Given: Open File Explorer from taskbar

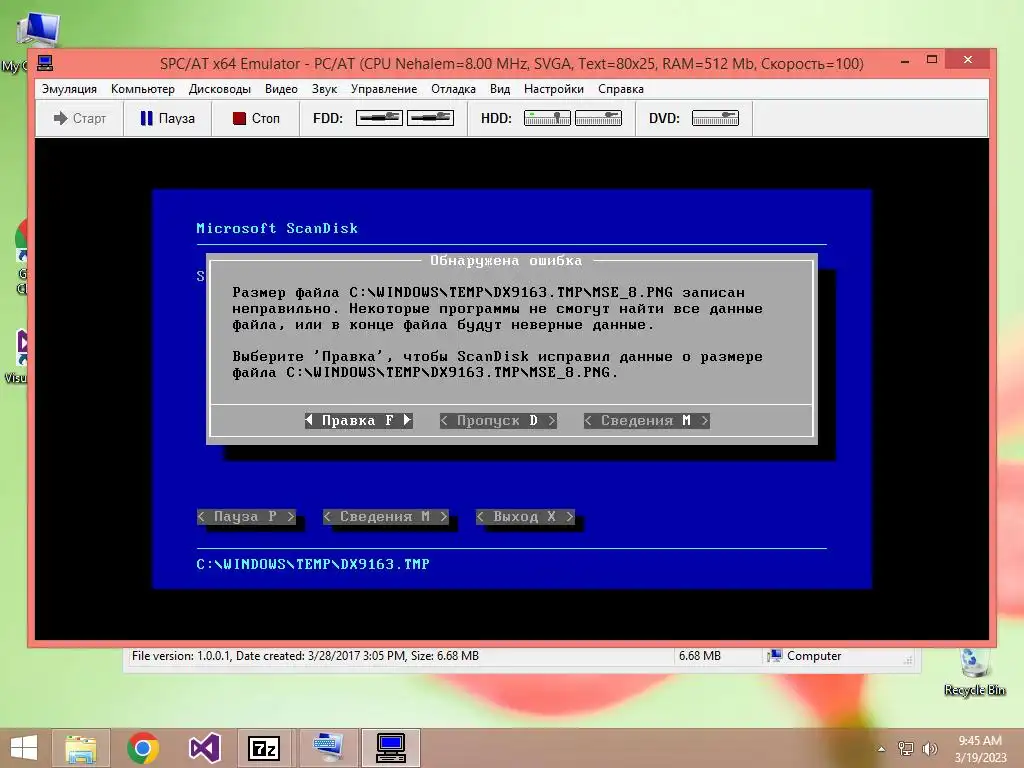Looking at the screenshot, I should pos(81,748).
